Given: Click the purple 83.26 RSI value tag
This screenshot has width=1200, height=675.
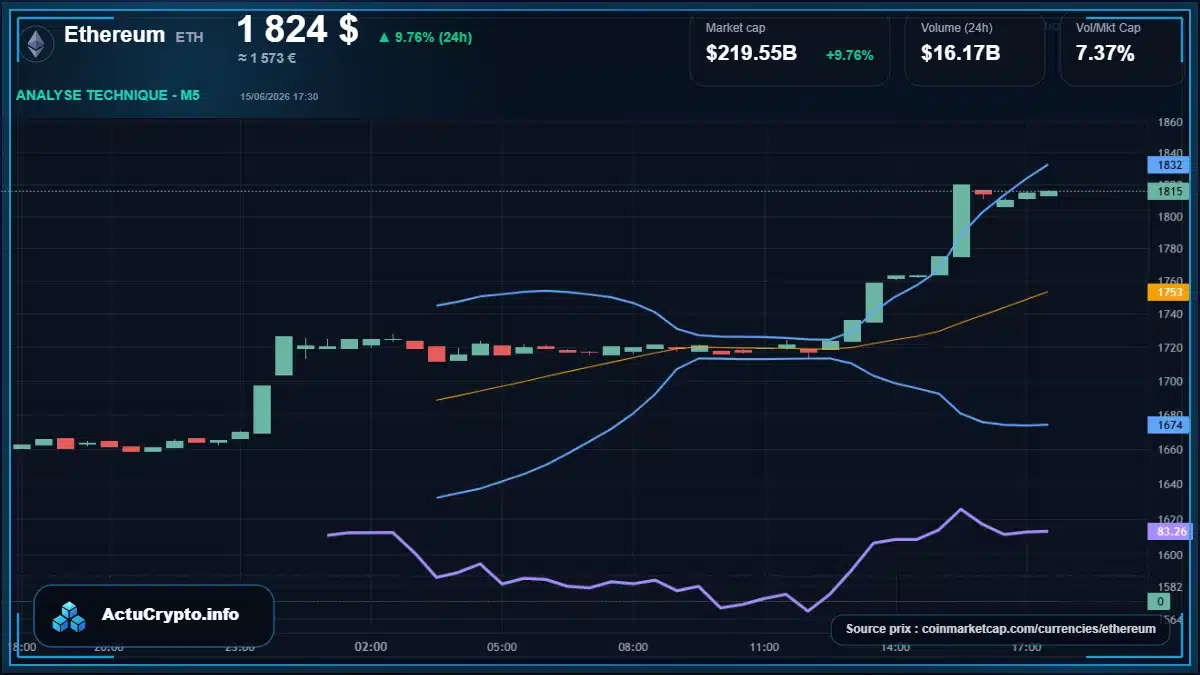Looking at the screenshot, I should 1169,531.
